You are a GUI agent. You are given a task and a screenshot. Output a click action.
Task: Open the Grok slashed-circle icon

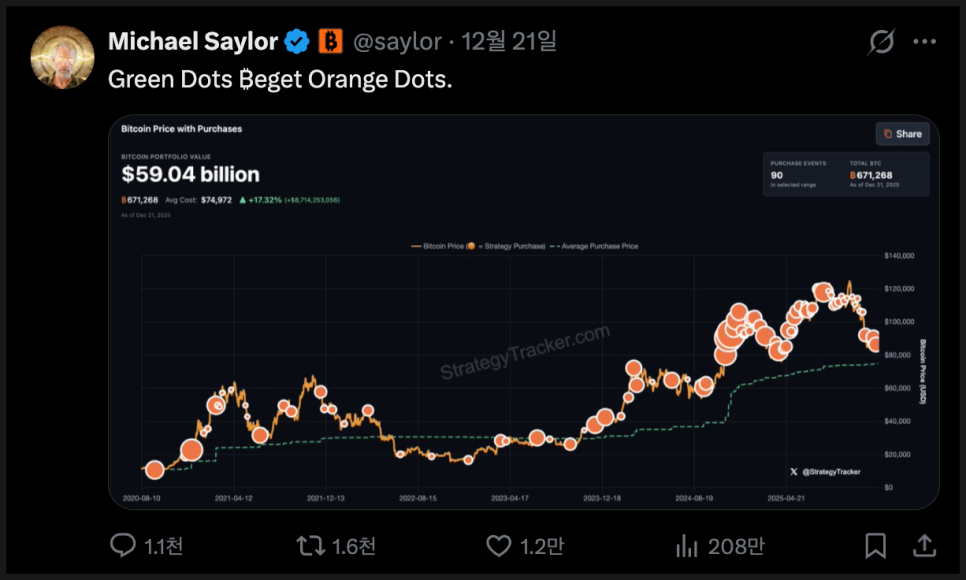point(881,42)
